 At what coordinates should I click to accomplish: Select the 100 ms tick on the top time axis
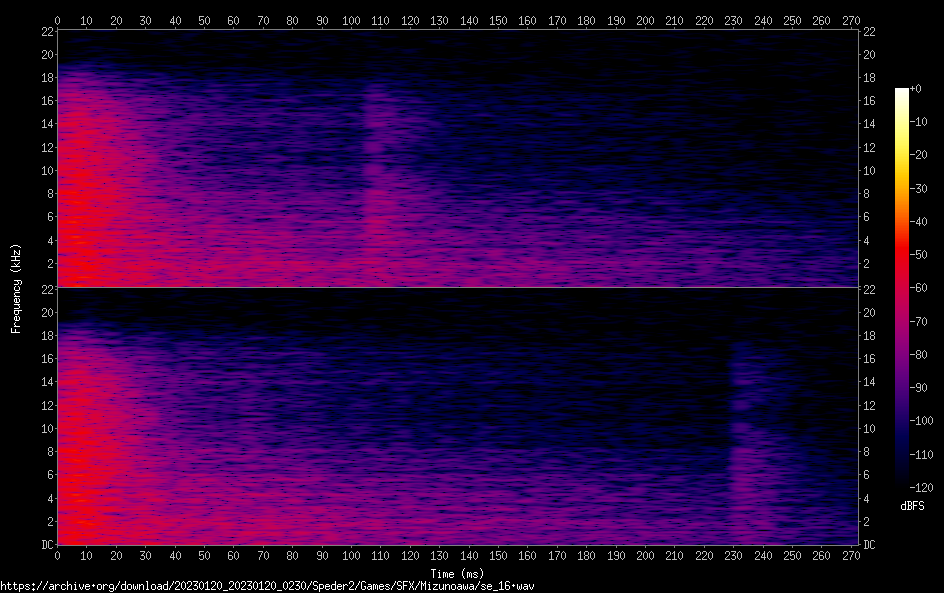(352, 19)
